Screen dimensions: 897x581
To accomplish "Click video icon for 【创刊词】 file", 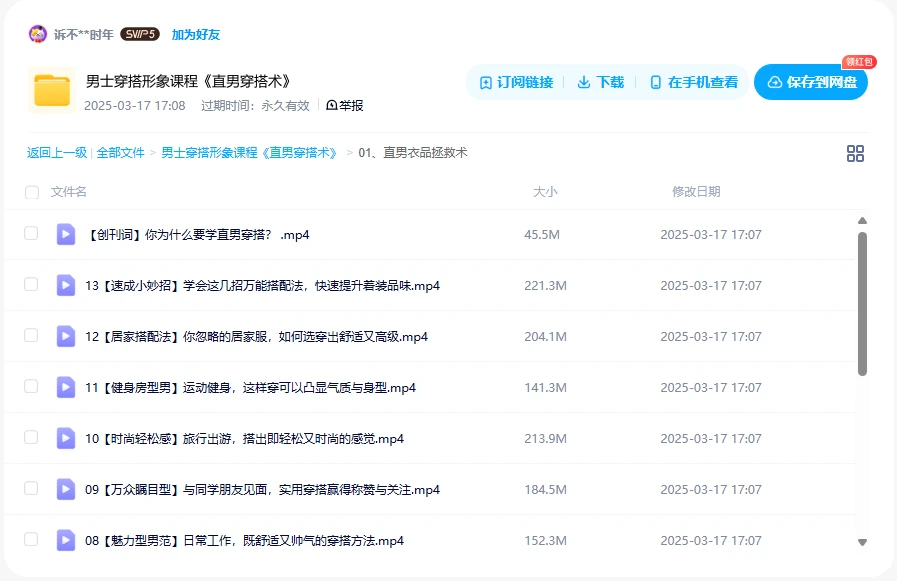I will 66,234.
